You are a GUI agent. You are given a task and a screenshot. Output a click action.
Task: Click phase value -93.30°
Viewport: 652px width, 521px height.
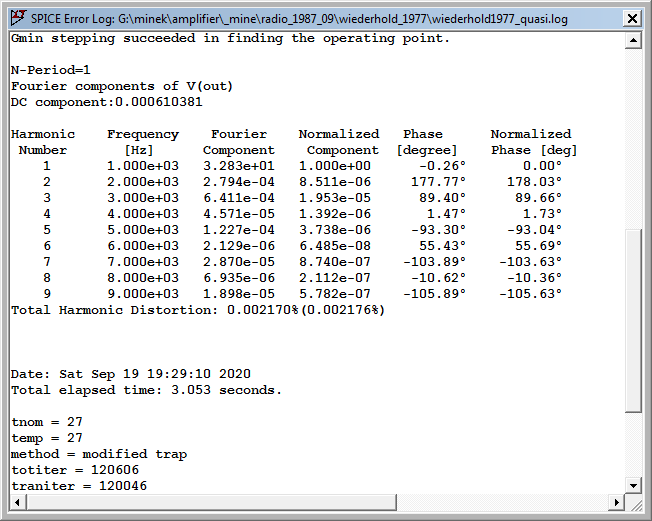[x=438, y=230]
